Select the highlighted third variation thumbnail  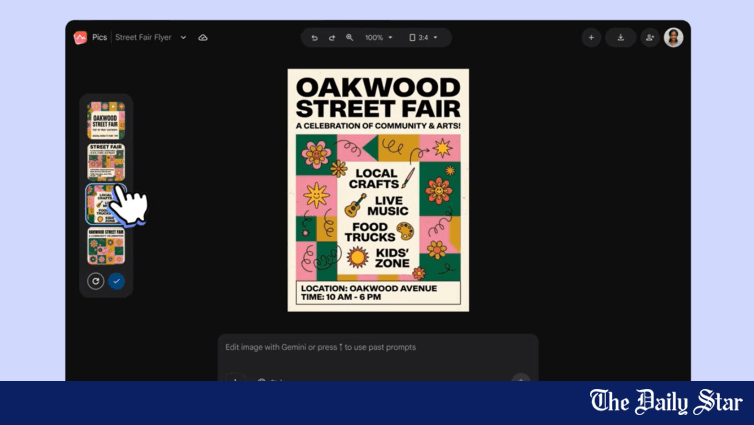[x=106, y=204]
